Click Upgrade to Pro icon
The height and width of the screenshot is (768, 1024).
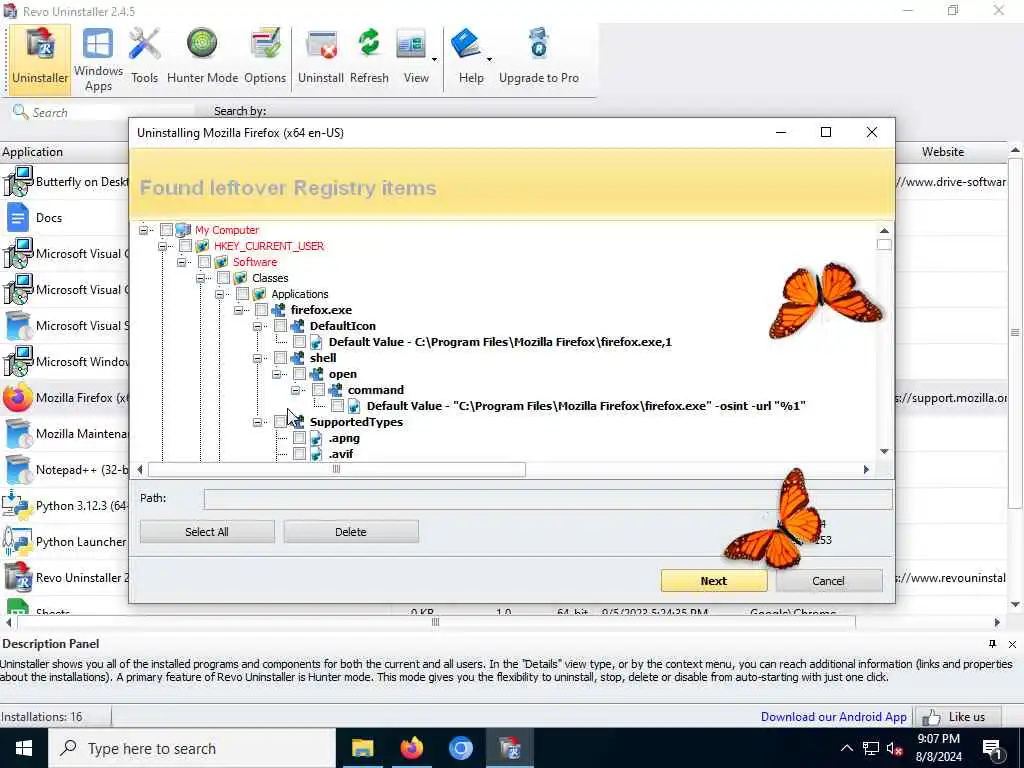tap(539, 57)
